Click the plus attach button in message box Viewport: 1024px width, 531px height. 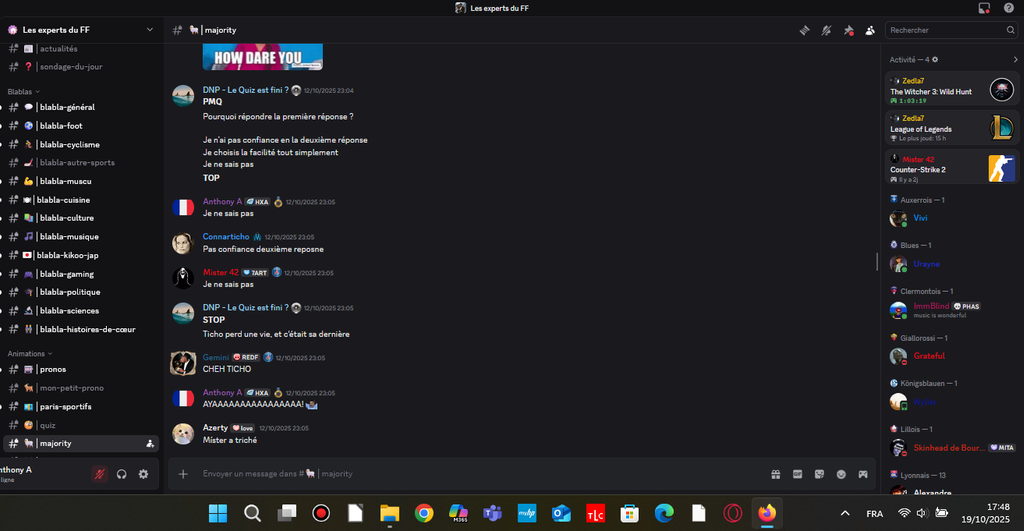[183, 474]
